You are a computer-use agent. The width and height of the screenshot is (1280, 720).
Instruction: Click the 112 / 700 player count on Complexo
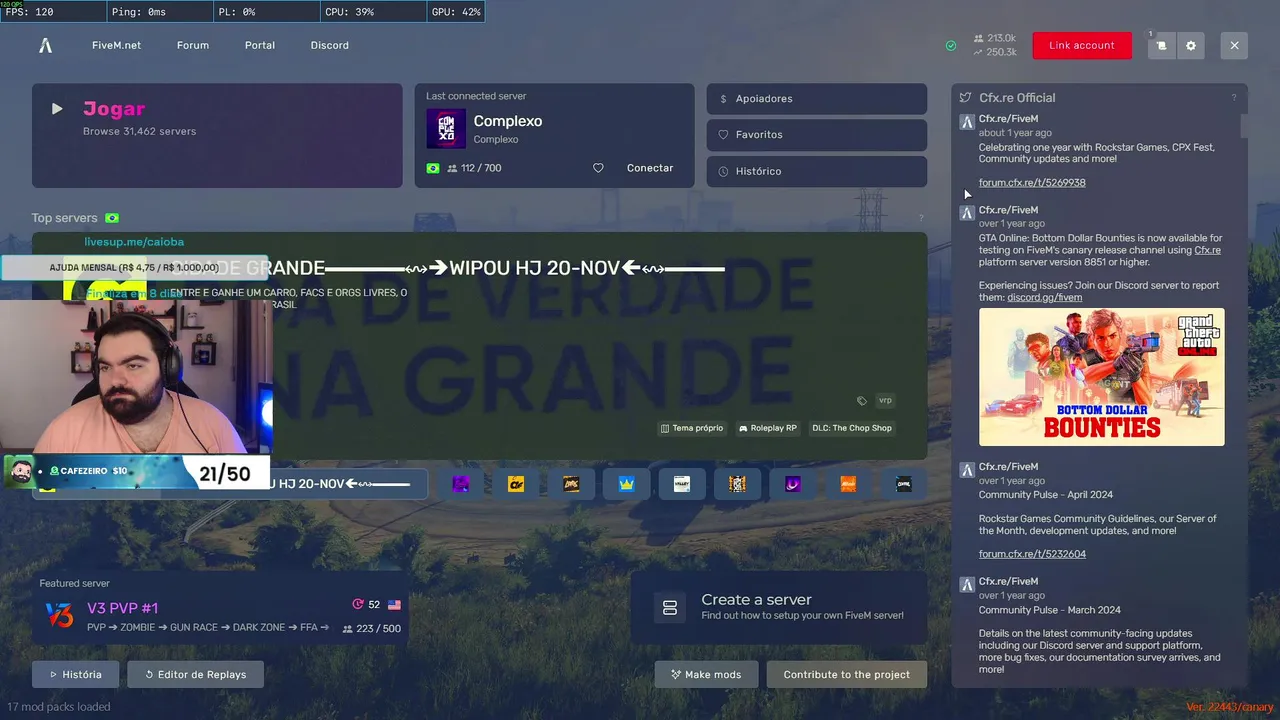(474, 168)
